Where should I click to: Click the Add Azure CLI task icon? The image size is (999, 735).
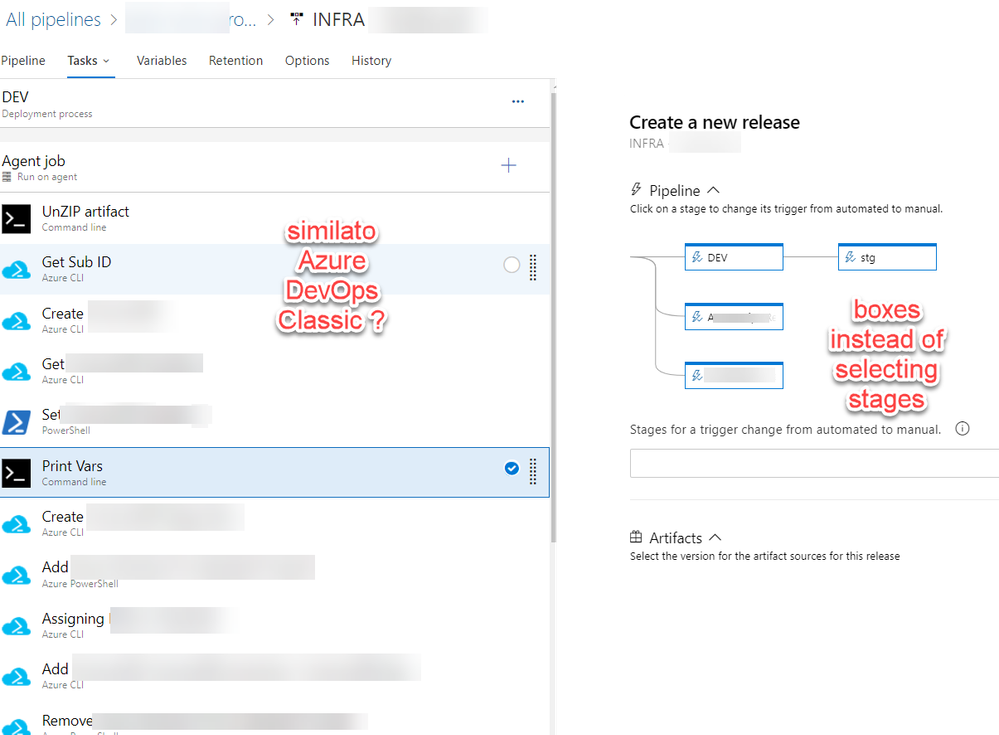16,677
